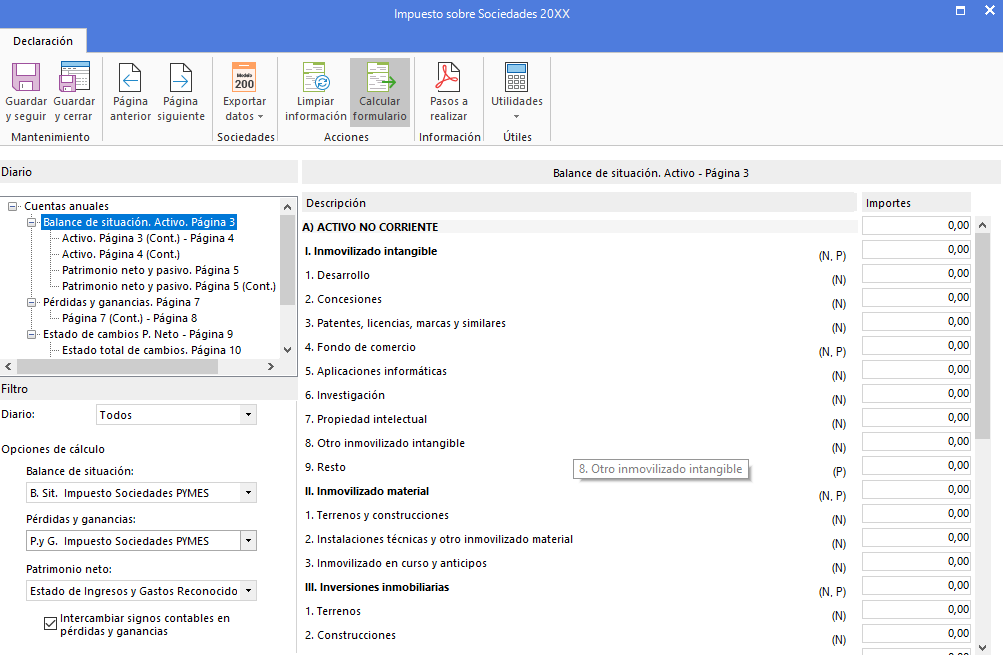This screenshot has width=1003, height=658.
Task: Click amount field for Terrenos y construcciones
Action: click(x=916, y=513)
